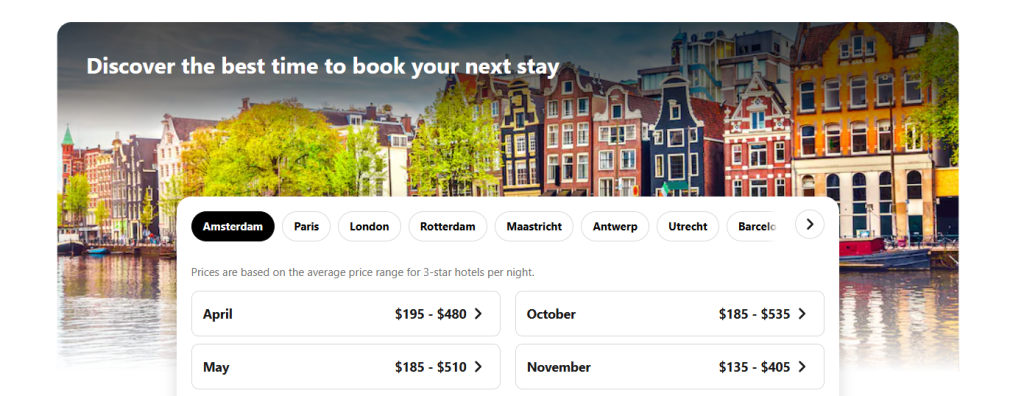Click chevron beside May price range
This screenshot has height=396, width=1024.
point(478,367)
